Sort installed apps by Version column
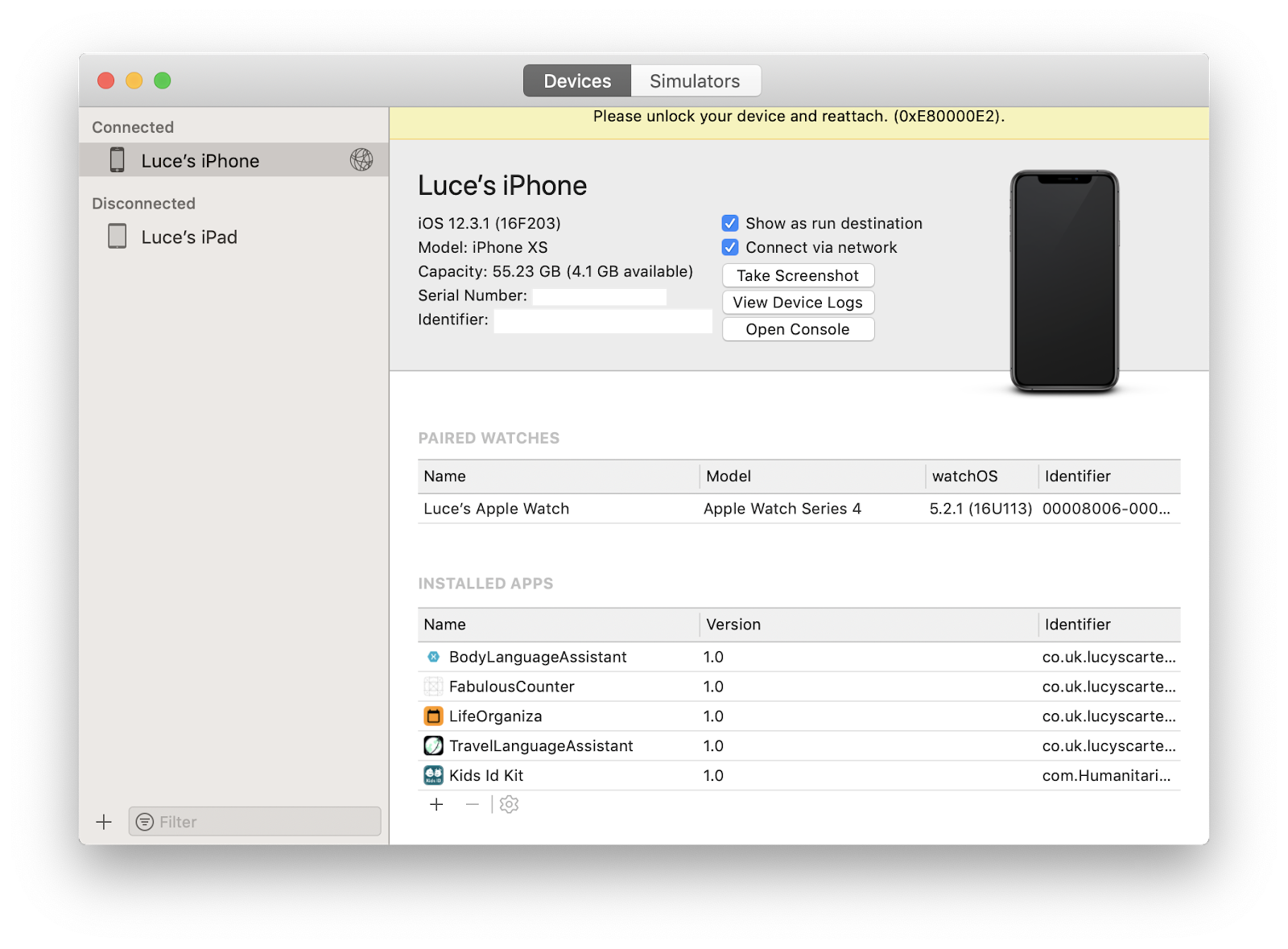The height and width of the screenshot is (949, 1288). tap(869, 625)
